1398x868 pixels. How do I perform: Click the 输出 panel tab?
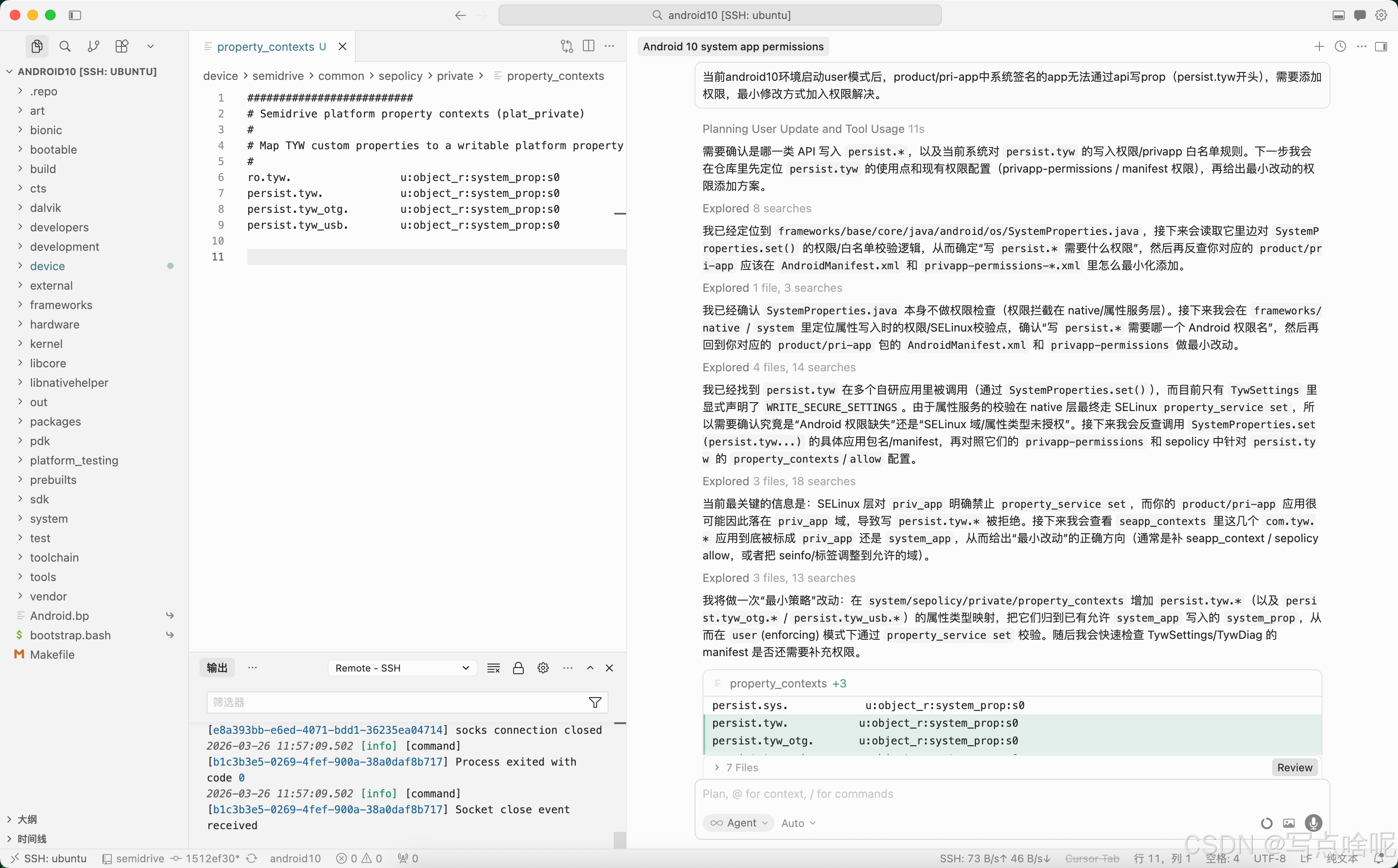pos(217,668)
